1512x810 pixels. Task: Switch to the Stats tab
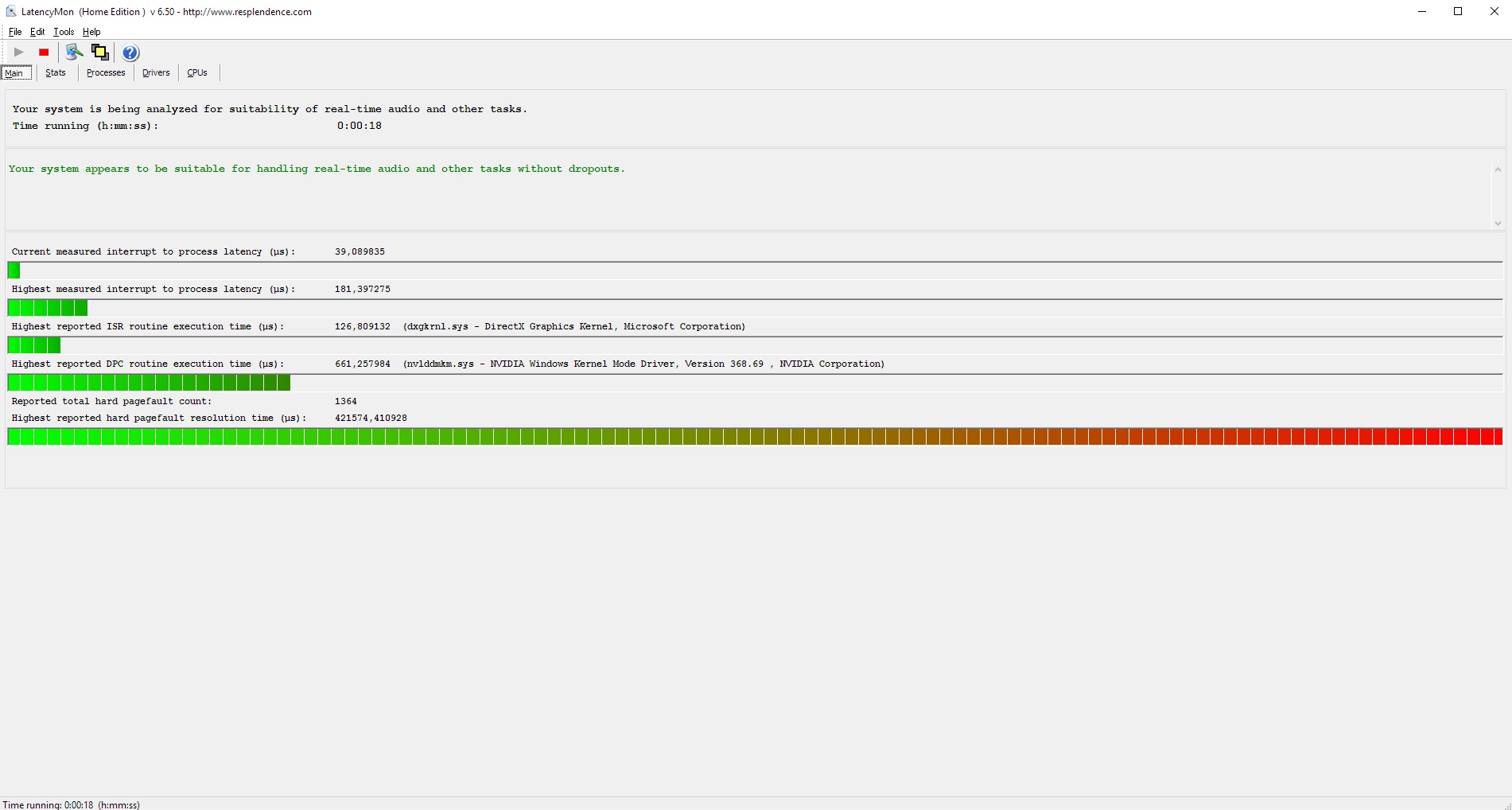[56, 72]
